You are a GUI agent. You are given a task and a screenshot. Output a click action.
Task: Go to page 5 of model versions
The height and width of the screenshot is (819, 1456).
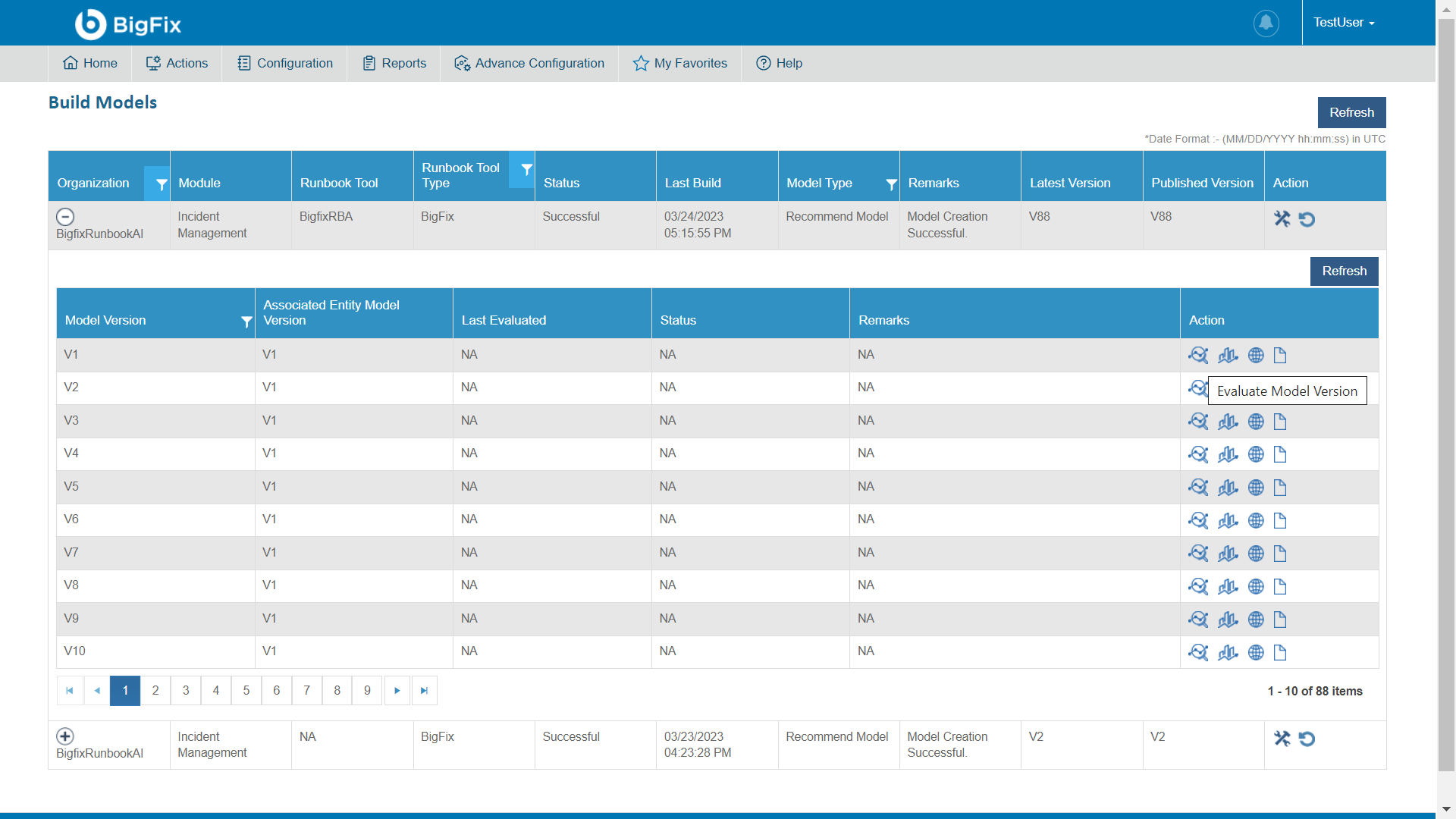(x=246, y=691)
